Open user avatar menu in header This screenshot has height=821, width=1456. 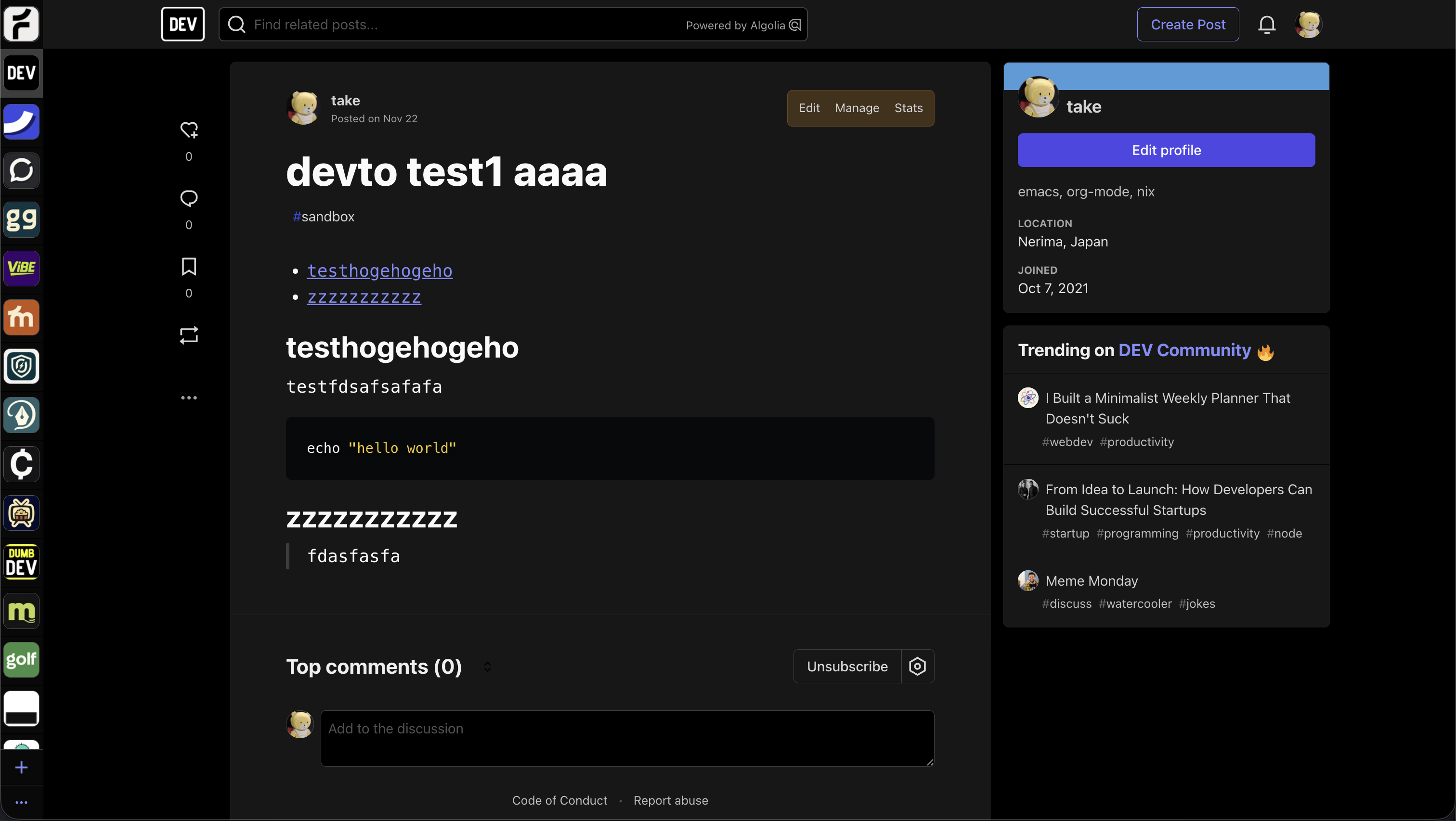pos(1308,24)
